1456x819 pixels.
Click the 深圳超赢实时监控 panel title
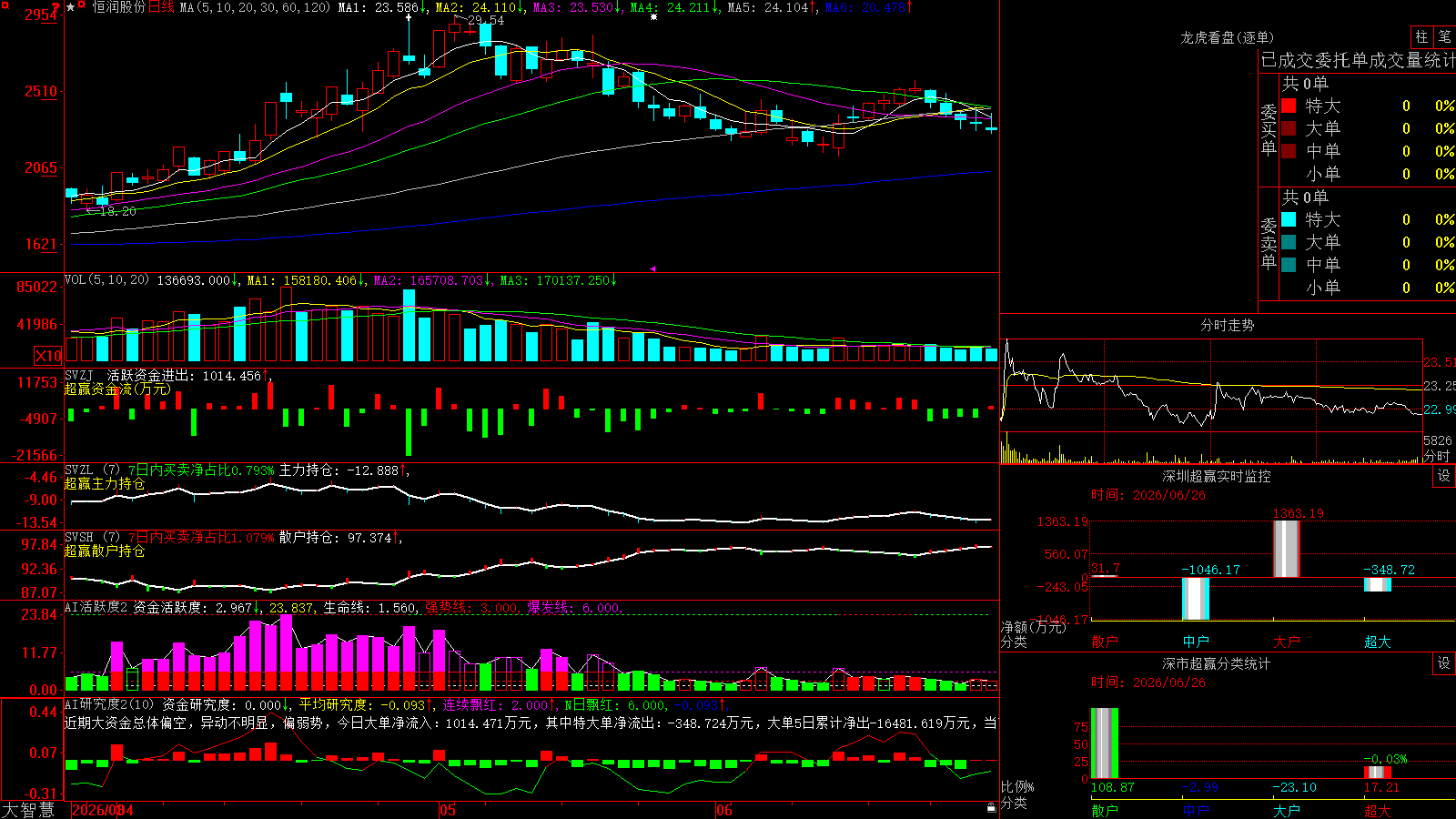(1217, 476)
